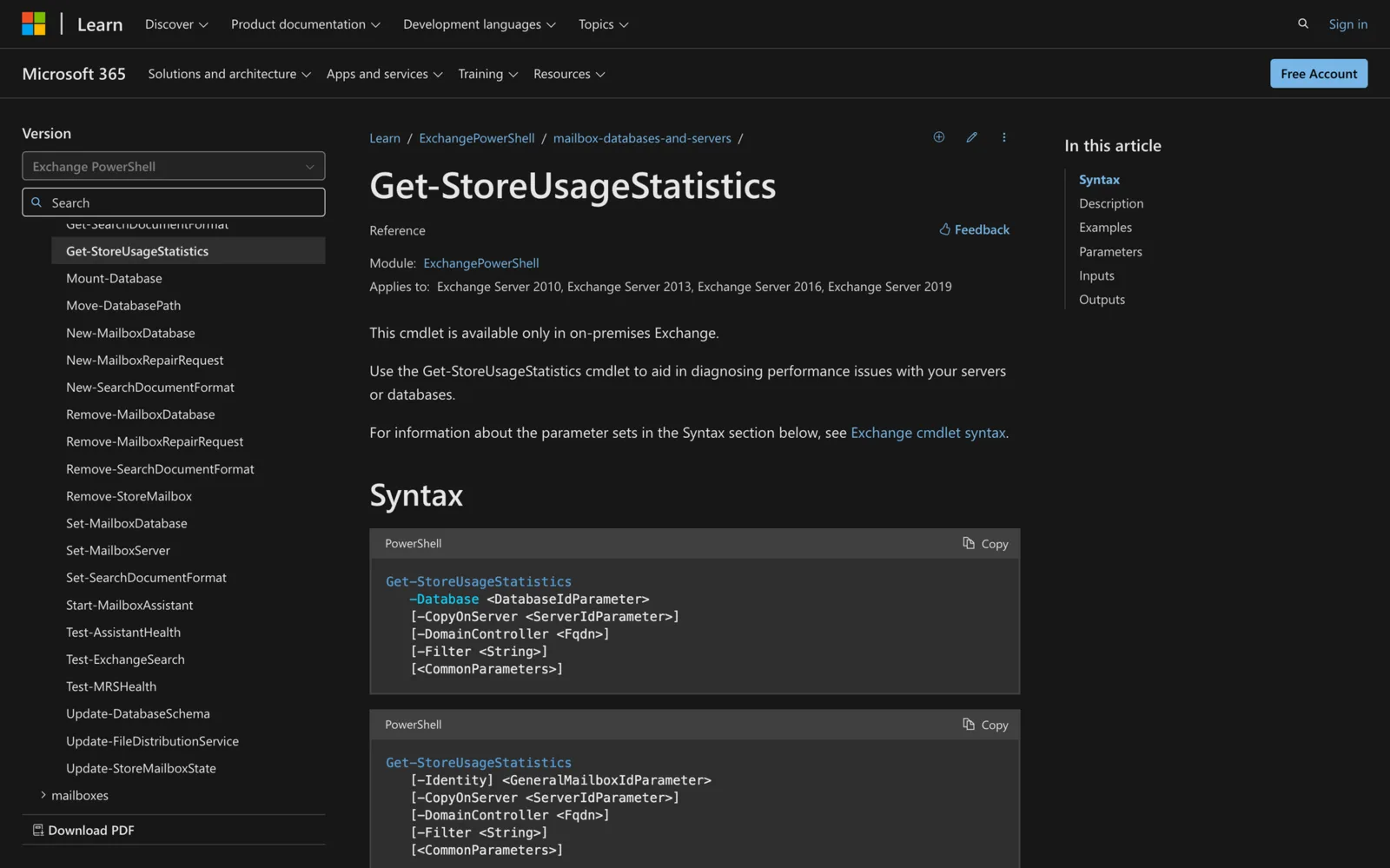Open the Exchange PowerShell version selector
This screenshot has height=868, width=1390.
[x=174, y=166]
